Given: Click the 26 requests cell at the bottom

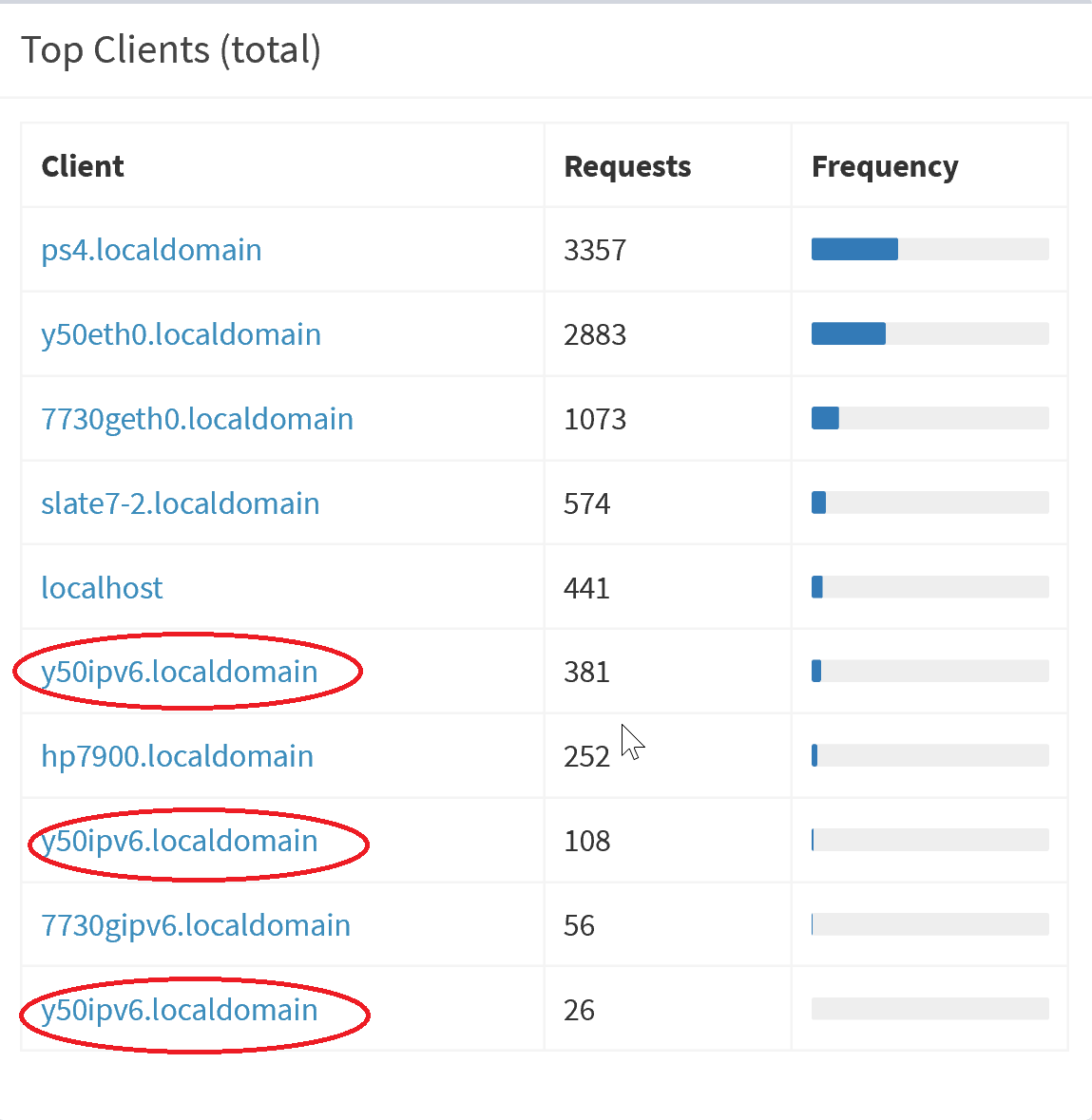Looking at the screenshot, I should (578, 1010).
